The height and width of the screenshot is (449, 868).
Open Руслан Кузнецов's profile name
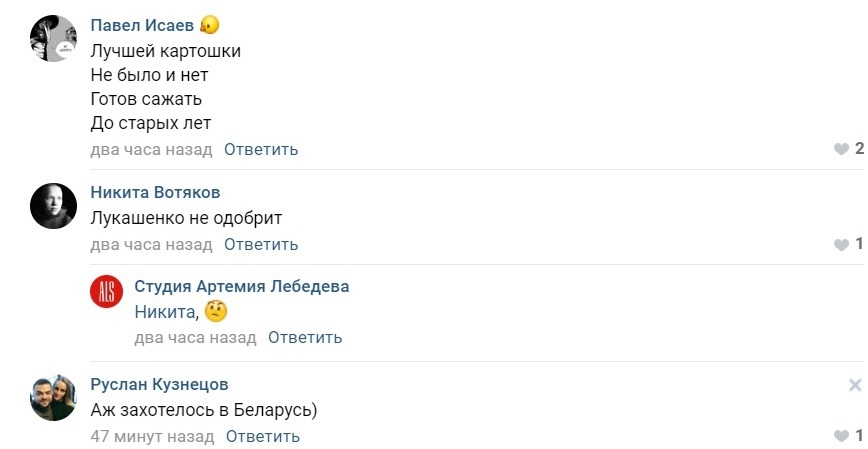[159, 384]
